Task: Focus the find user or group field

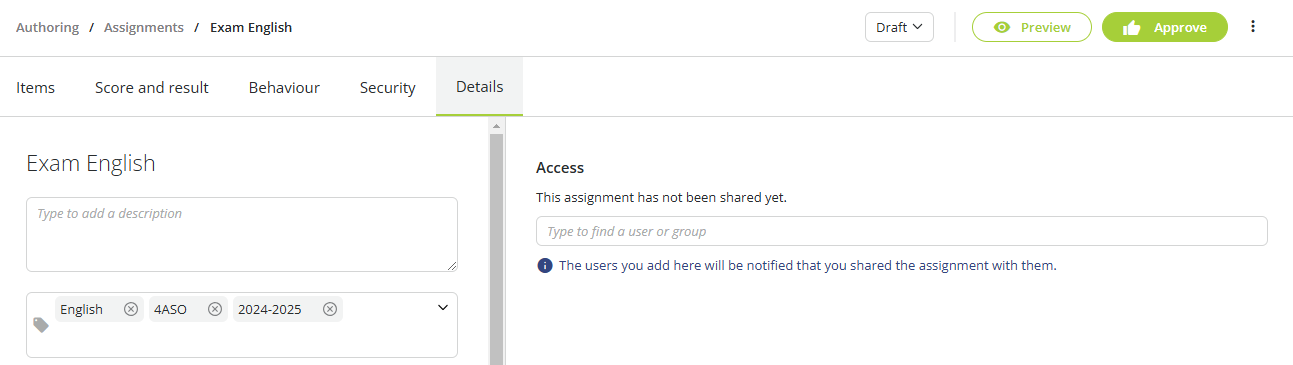Action: (x=902, y=231)
